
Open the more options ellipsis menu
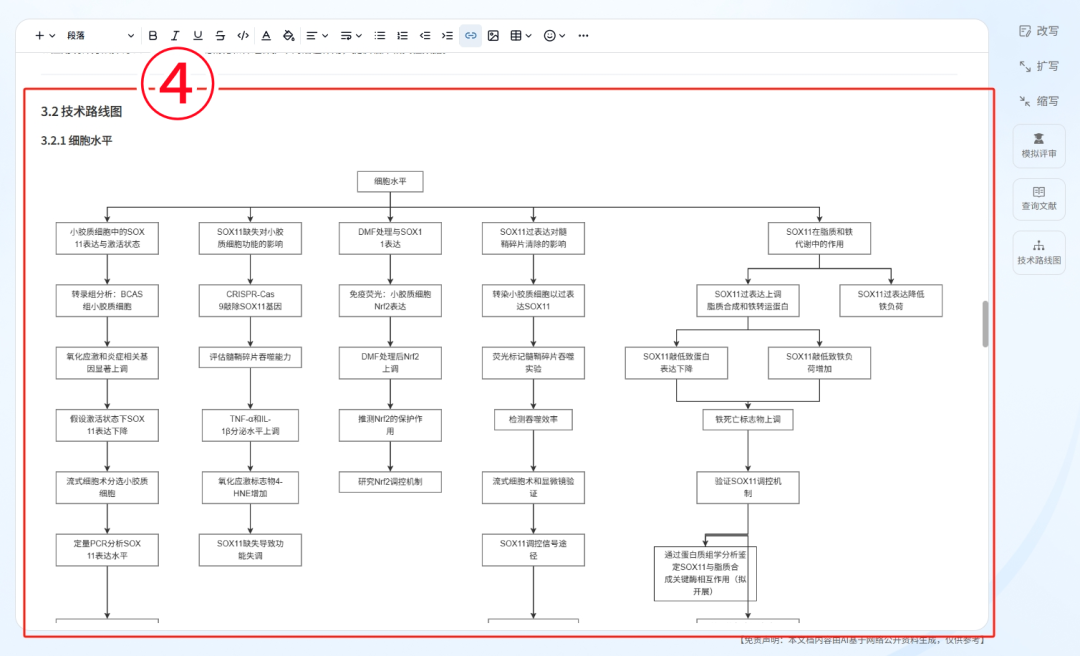583,36
